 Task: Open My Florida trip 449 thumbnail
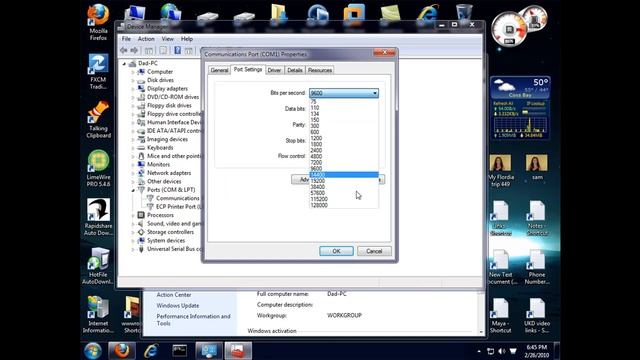tap(500, 171)
